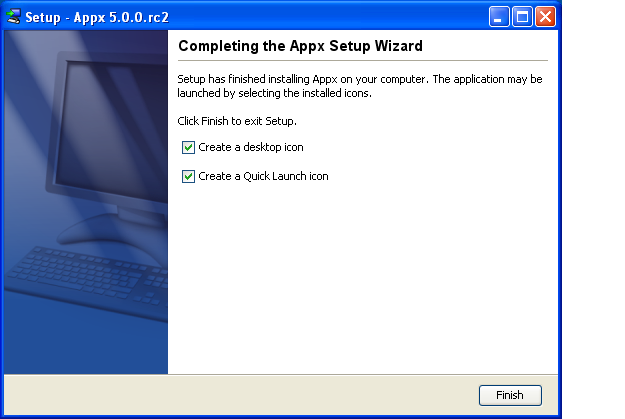Click the separator line under the wizard heading
The image size is (625, 419).
[x=362, y=60]
